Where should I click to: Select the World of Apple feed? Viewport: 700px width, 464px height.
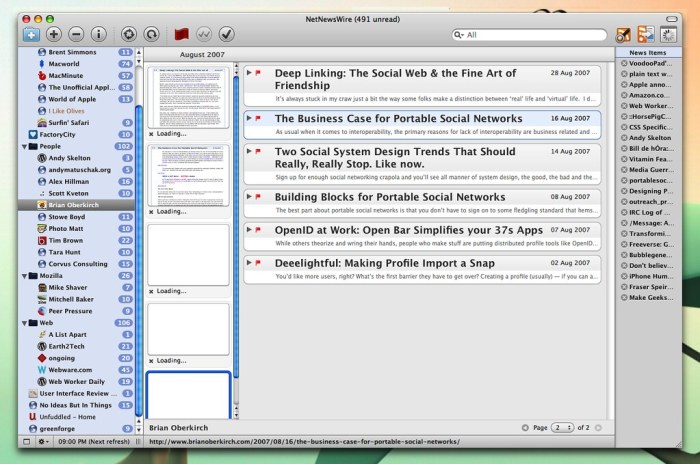tap(76, 99)
